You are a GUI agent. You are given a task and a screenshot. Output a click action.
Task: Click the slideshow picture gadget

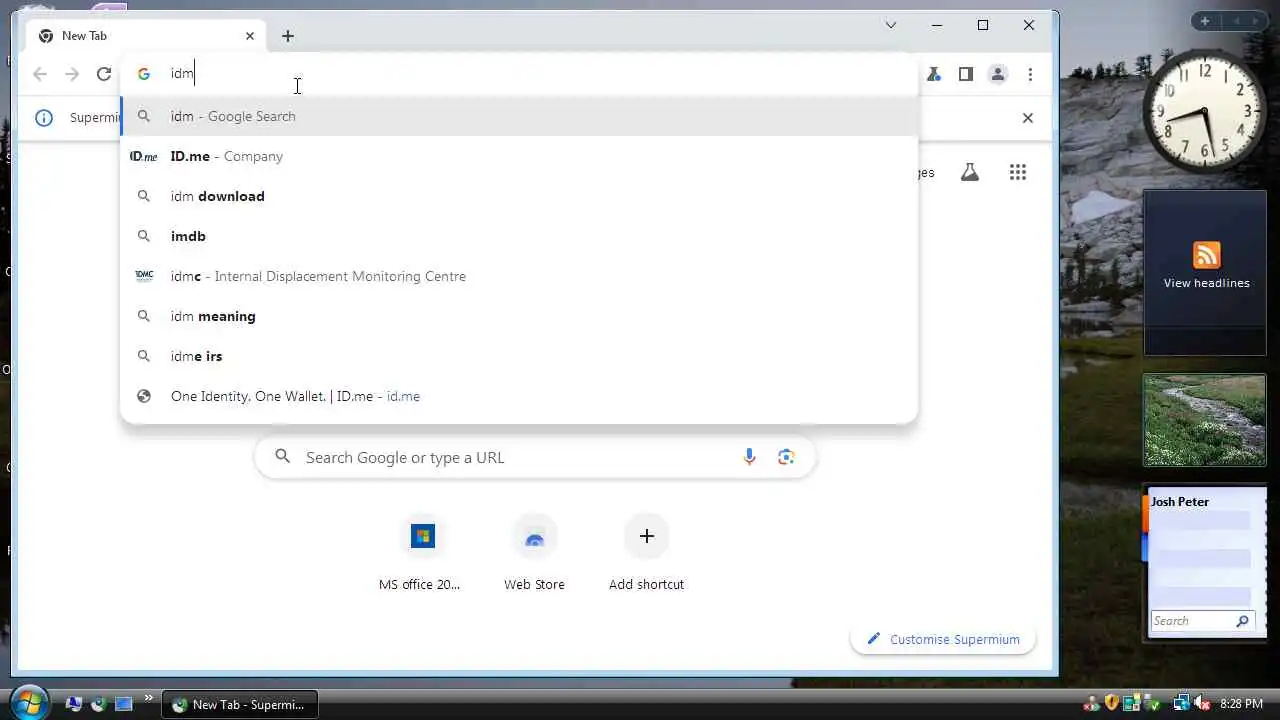coord(1204,420)
